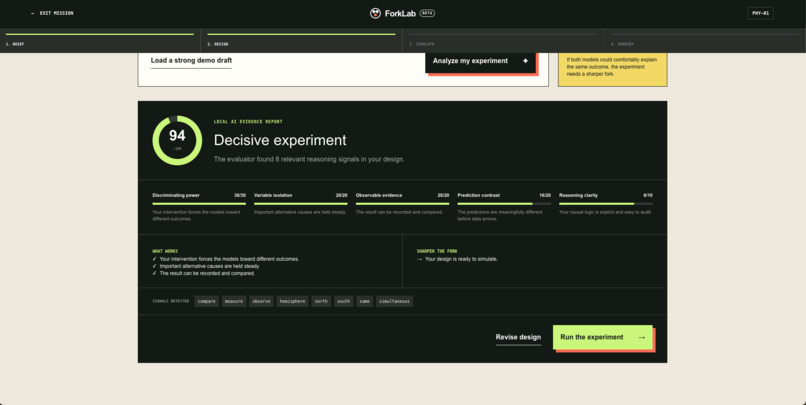Click the Local AI Evidence Report label
Screen dimensions: 806x405
tap(248, 122)
